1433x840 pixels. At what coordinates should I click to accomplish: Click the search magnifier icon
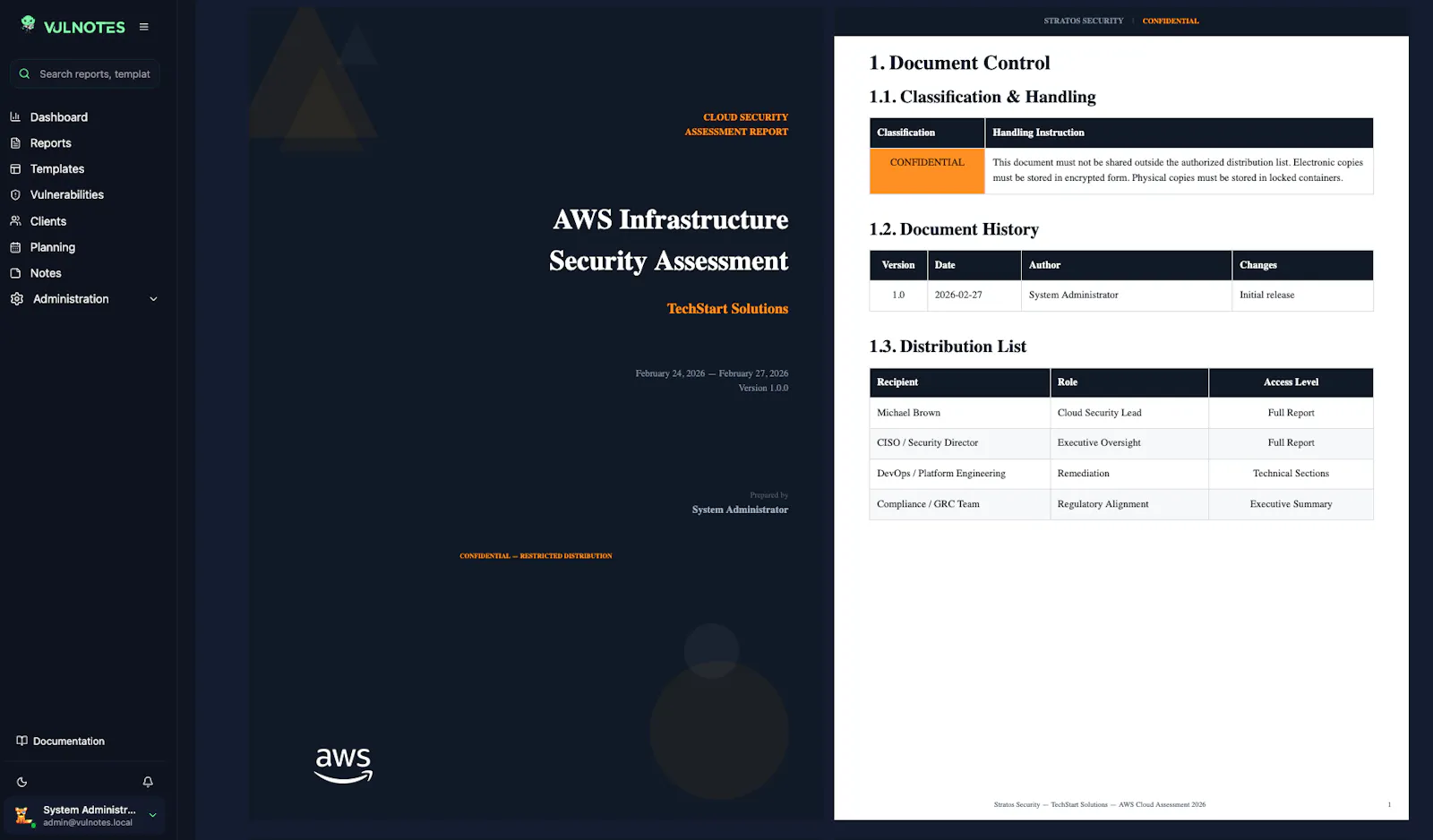pos(24,73)
